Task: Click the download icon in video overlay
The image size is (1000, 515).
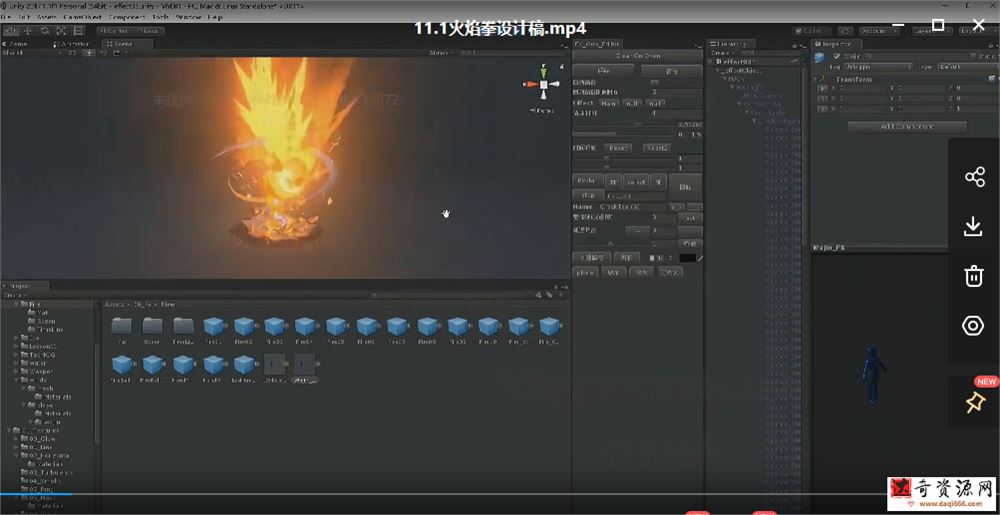Action: tap(973, 226)
